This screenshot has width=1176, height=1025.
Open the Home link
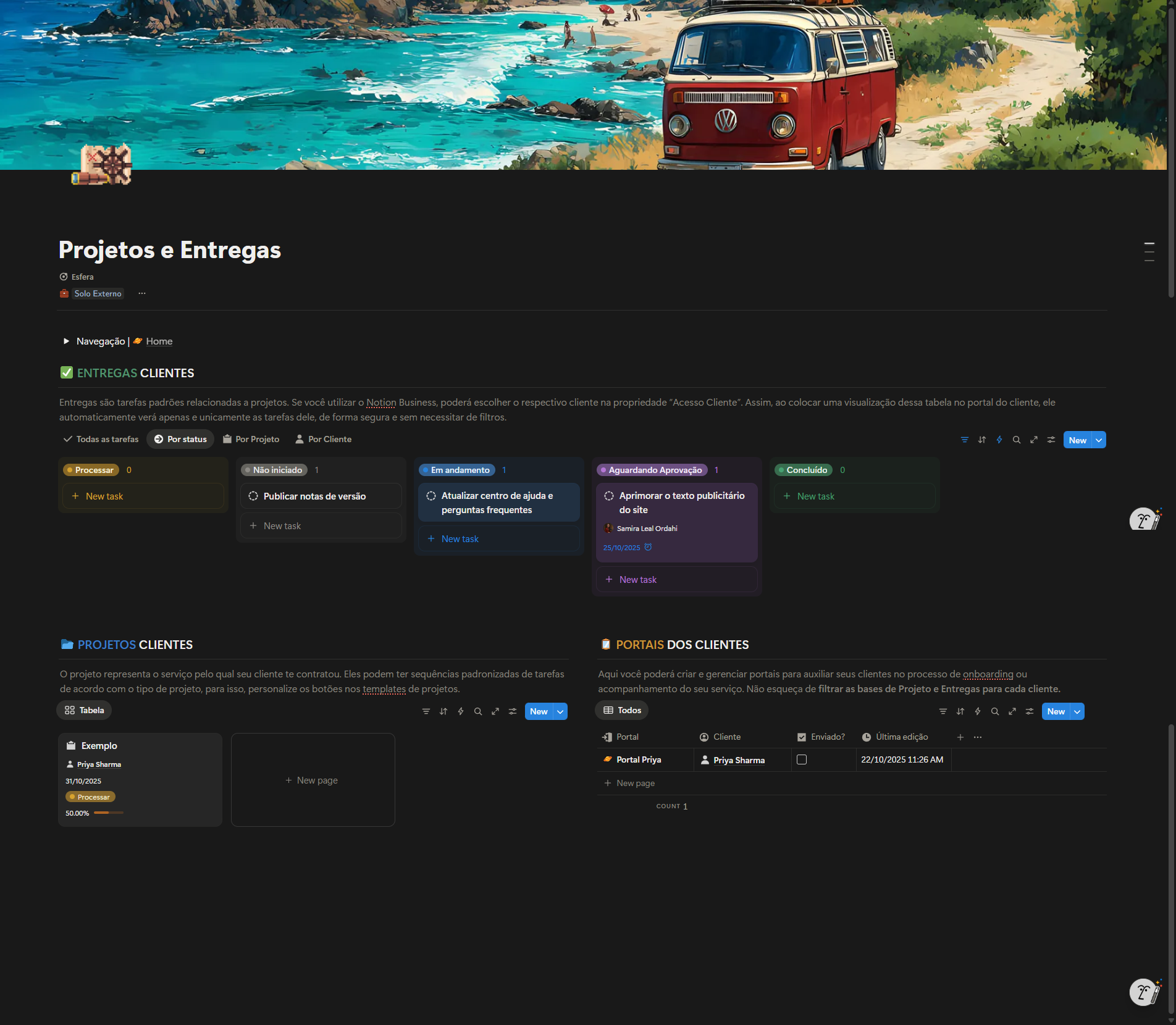pos(159,341)
